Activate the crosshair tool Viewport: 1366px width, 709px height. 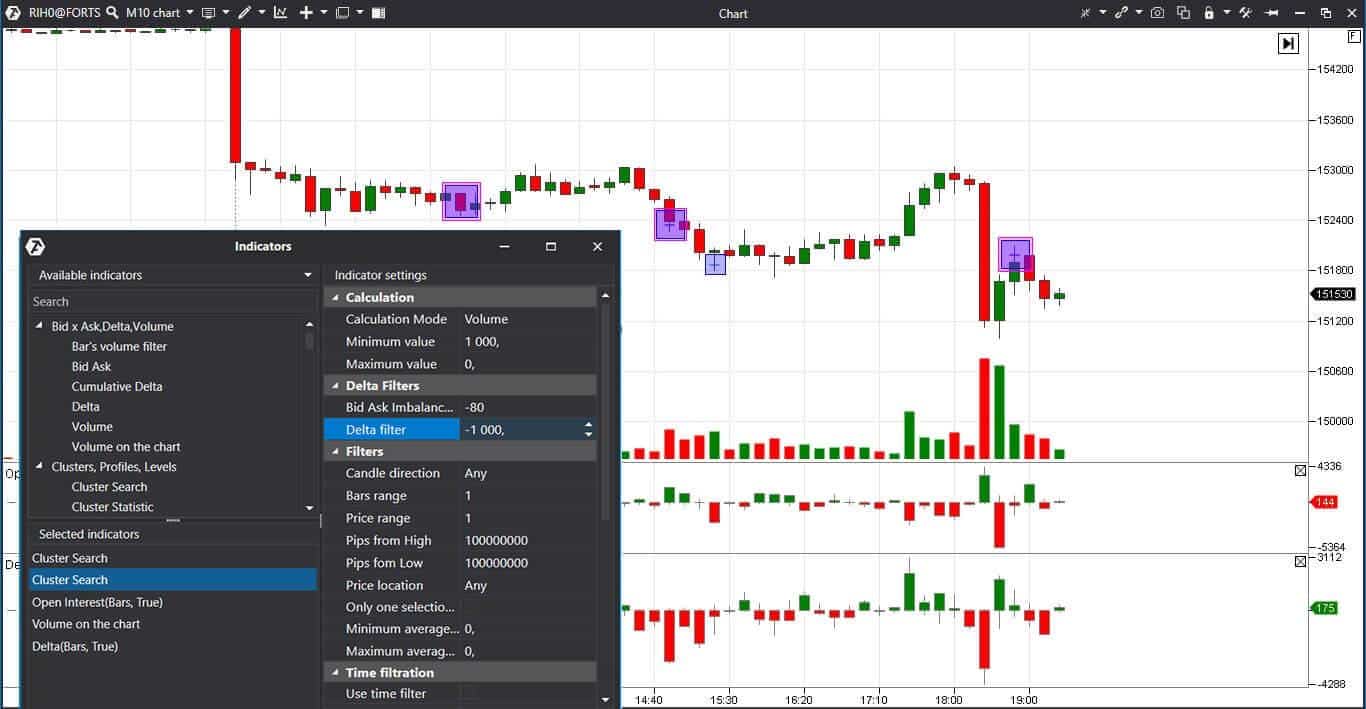(x=1086, y=13)
